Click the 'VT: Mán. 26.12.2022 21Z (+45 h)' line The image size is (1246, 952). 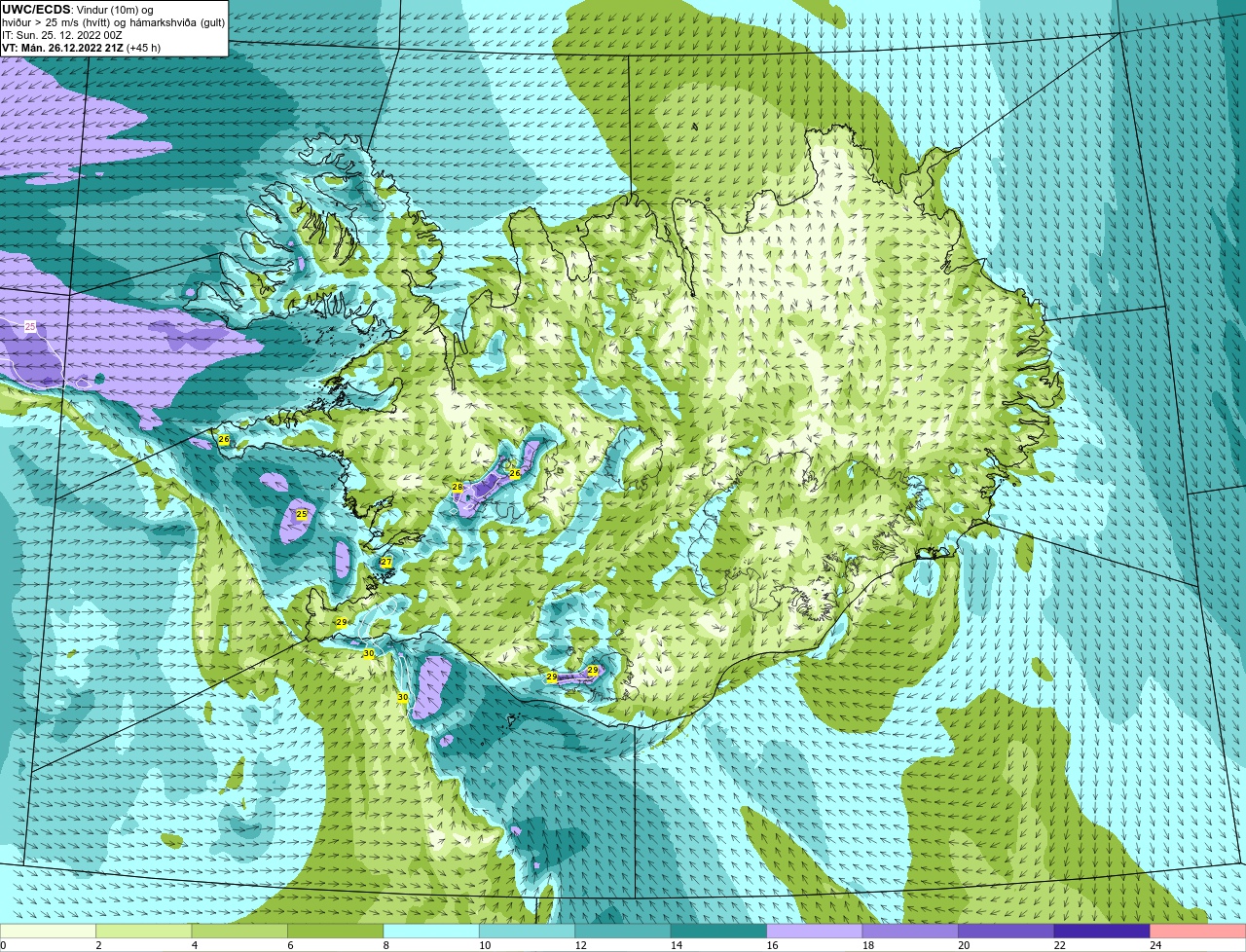point(82,48)
